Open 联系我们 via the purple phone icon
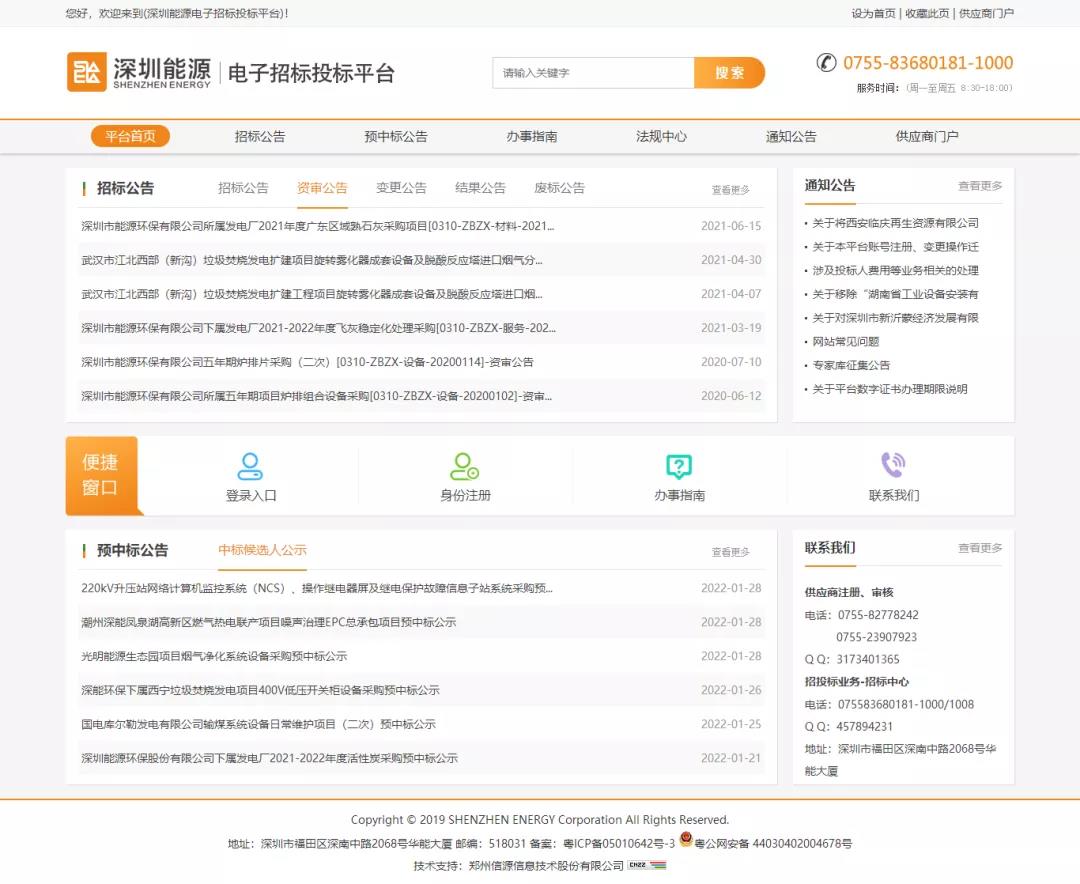The width and height of the screenshot is (1080, 884). point(893,463)
